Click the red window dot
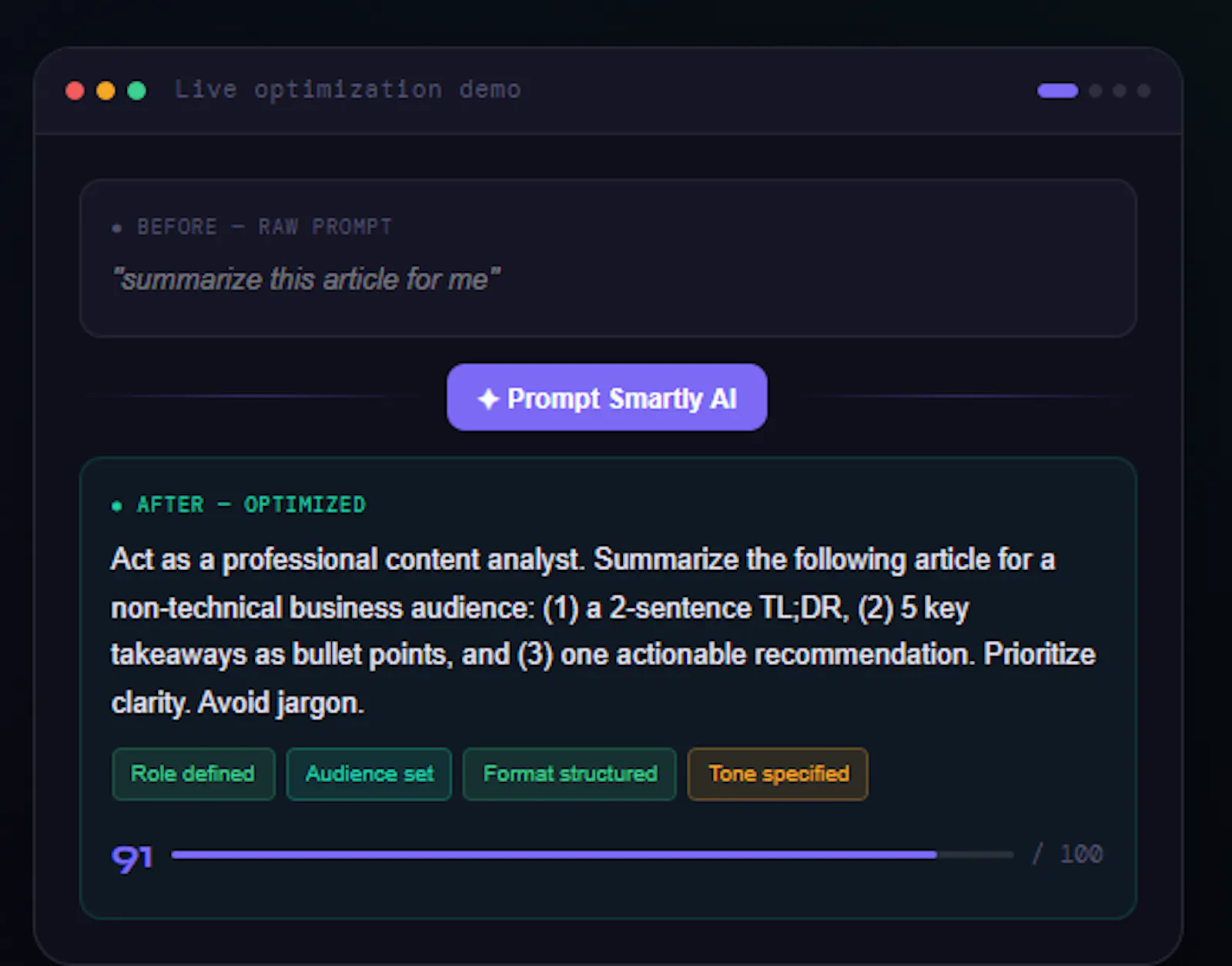 pyautogui.click(x=75, y=91)
